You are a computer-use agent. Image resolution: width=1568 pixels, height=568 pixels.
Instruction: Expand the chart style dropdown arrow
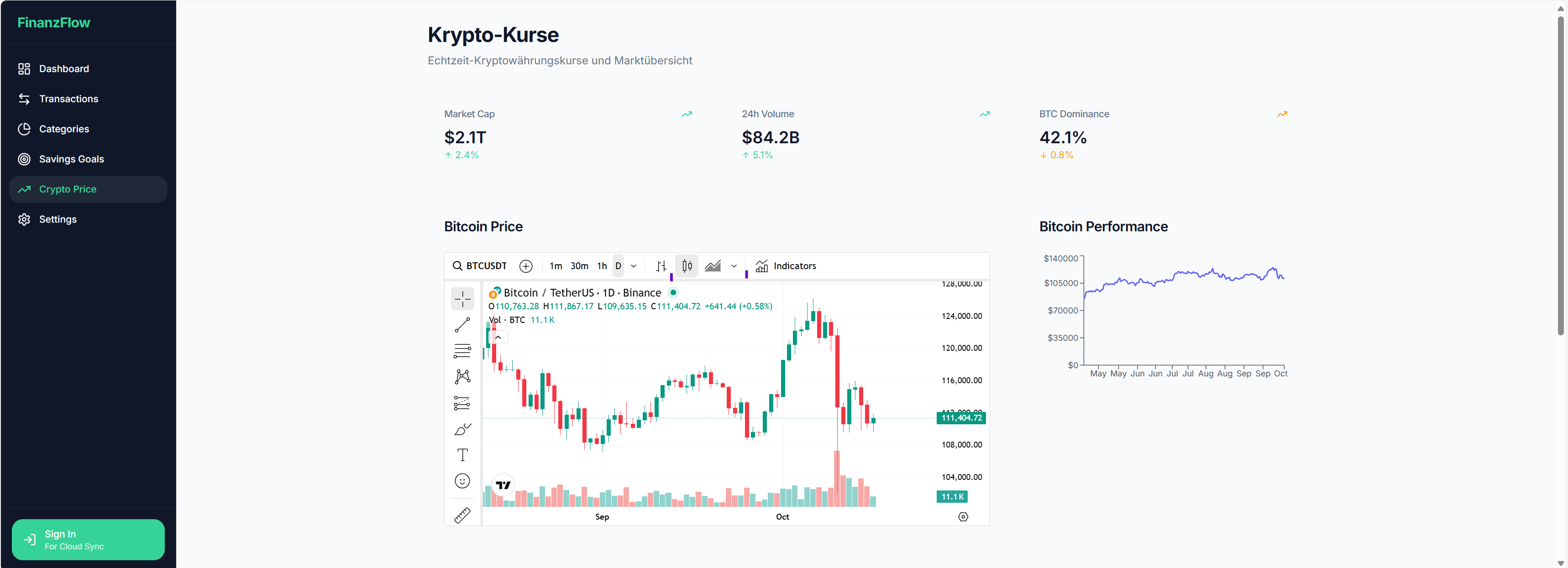734,266
